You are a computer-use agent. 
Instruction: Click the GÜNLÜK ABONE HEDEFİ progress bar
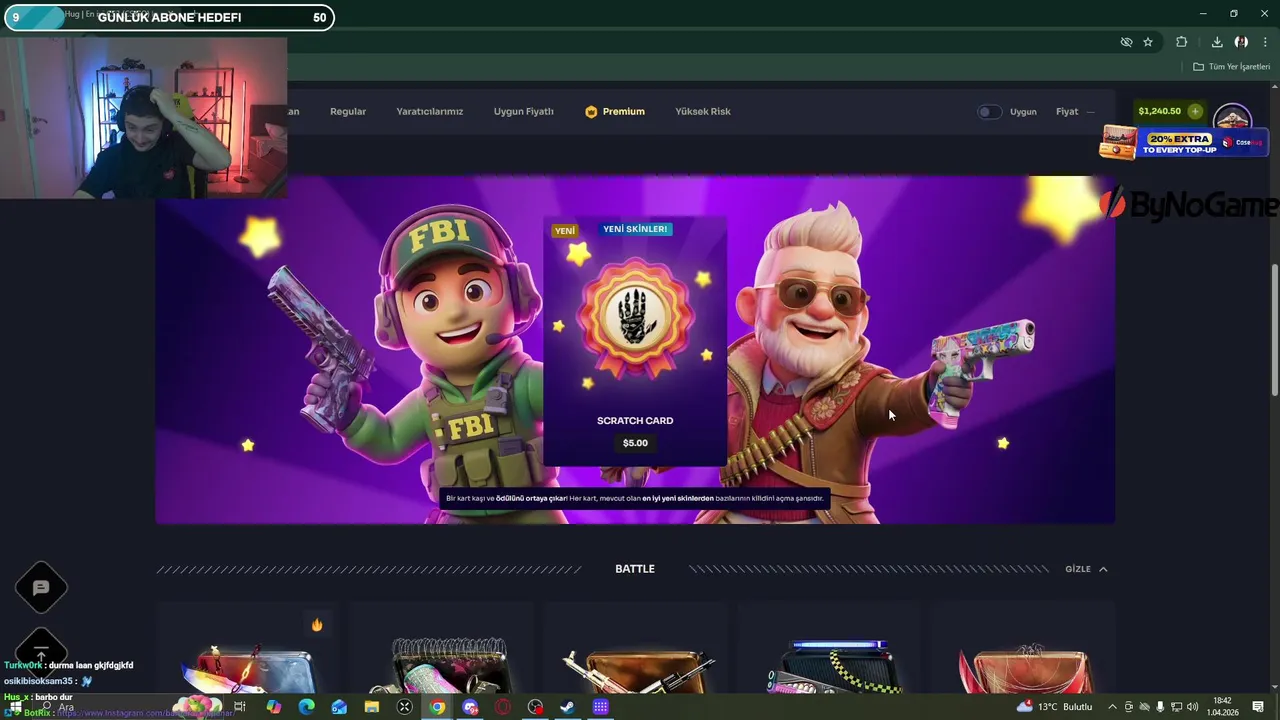(x=169, y=17)
